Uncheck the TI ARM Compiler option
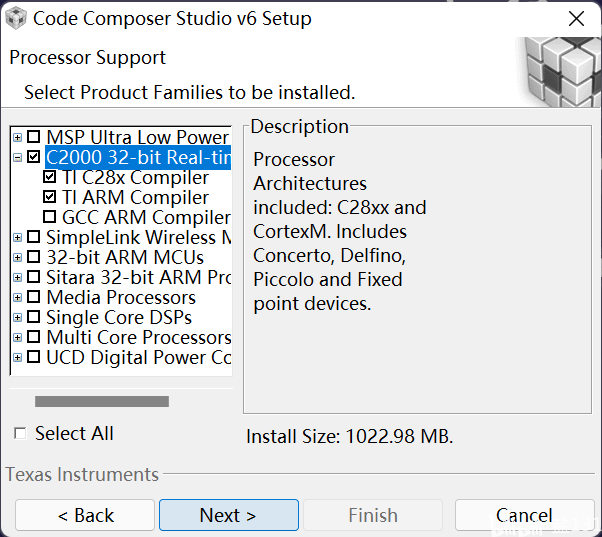 (x=50, y=197)
